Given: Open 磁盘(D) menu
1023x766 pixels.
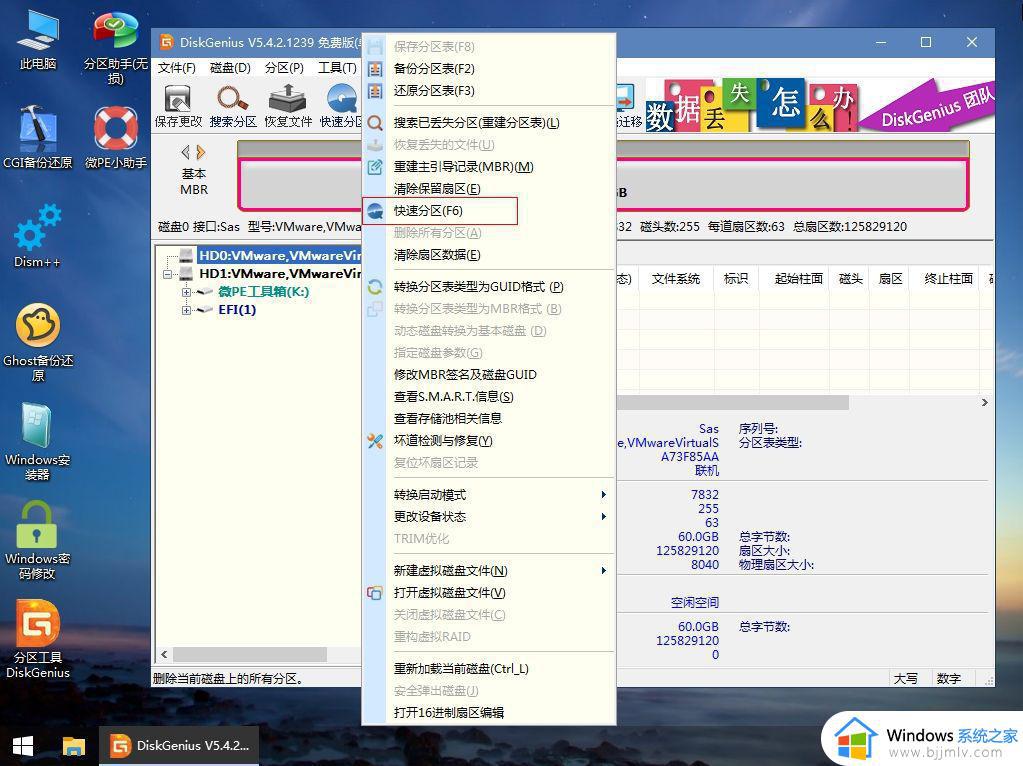Looking at the screenshot, I should pyautogui.click(x=230, y=68).
